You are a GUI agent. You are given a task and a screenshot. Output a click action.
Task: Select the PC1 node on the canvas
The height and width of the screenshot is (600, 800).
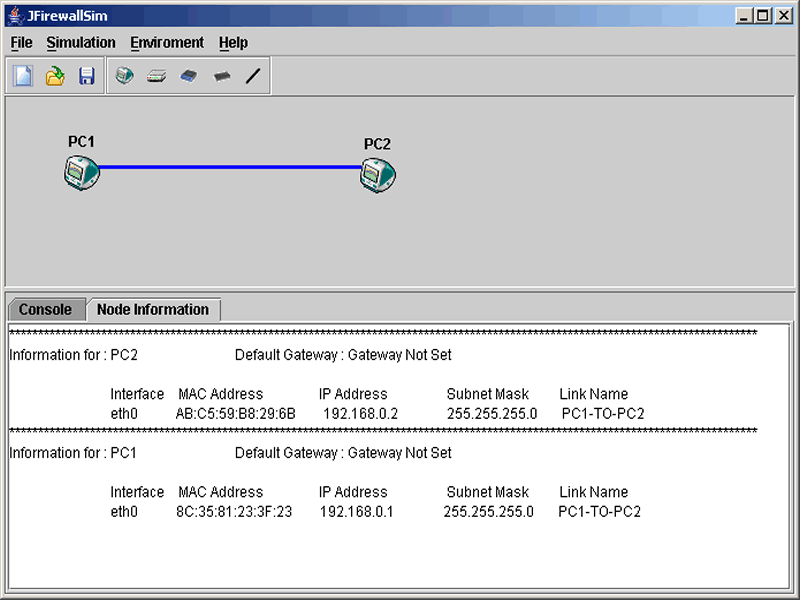click(81, 173)
